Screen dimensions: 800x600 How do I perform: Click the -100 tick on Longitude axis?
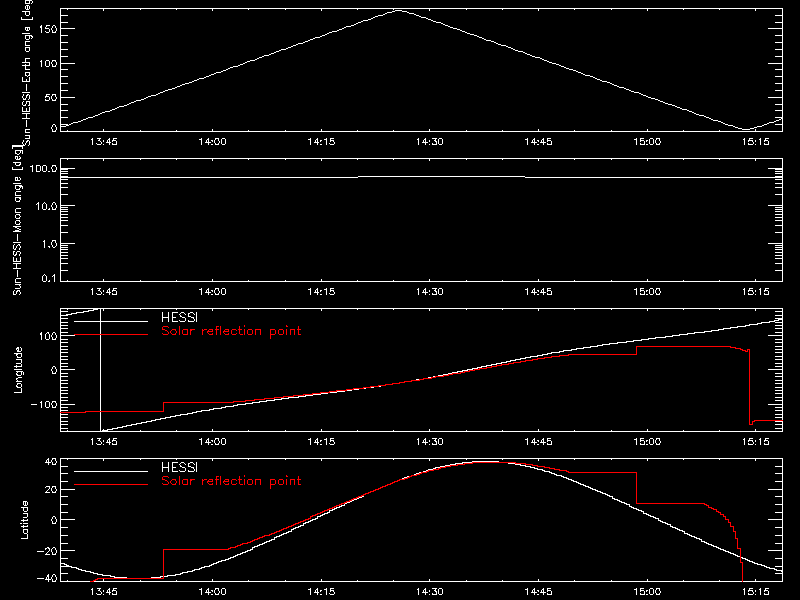click(44, 404)
